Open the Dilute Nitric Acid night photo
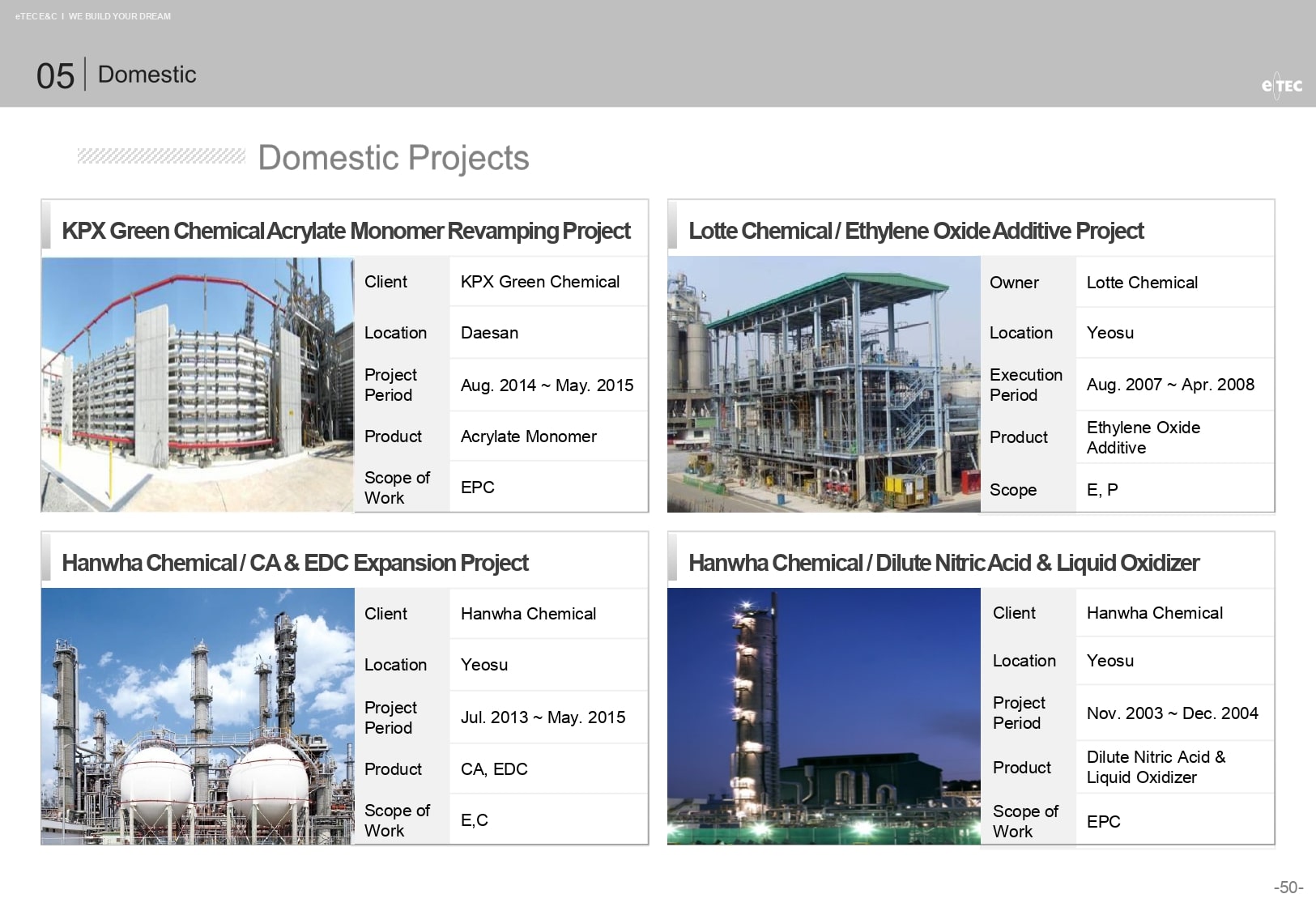Viewport: 1316px width, 911px height. 824,717
